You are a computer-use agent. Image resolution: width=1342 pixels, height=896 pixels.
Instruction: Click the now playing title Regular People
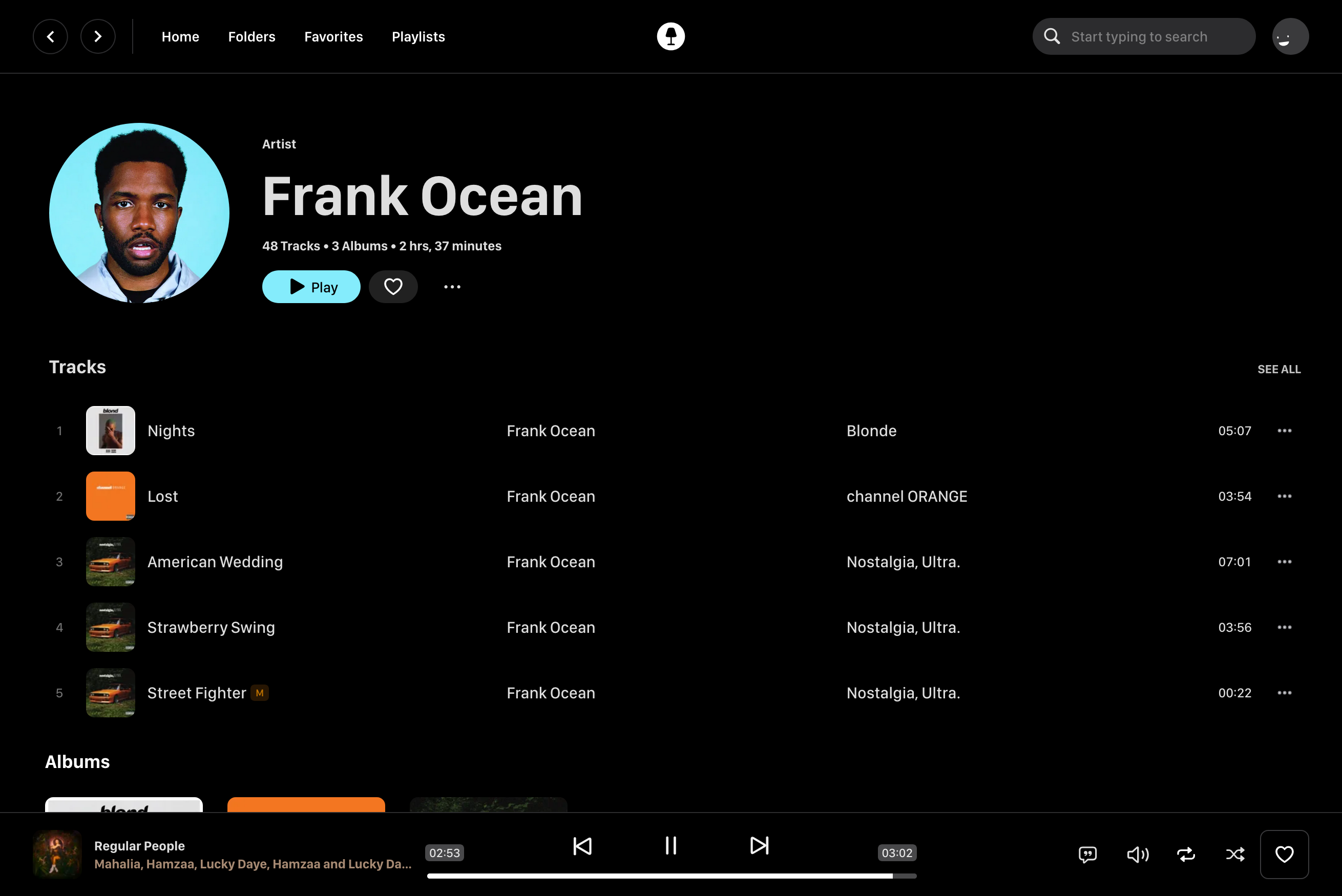[x=139, y=846]
